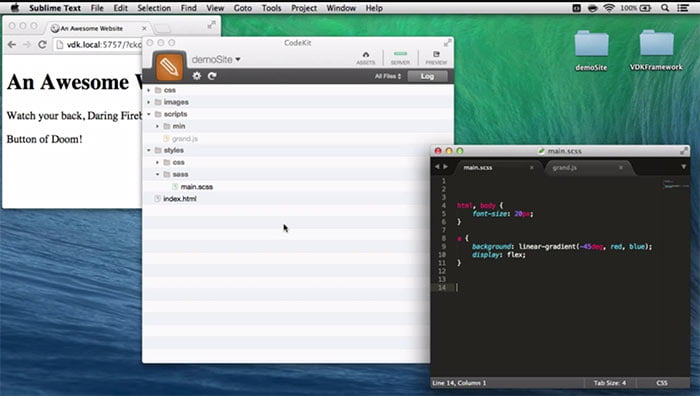Open the Project menu
700x396 pixels.
(304, 8)
